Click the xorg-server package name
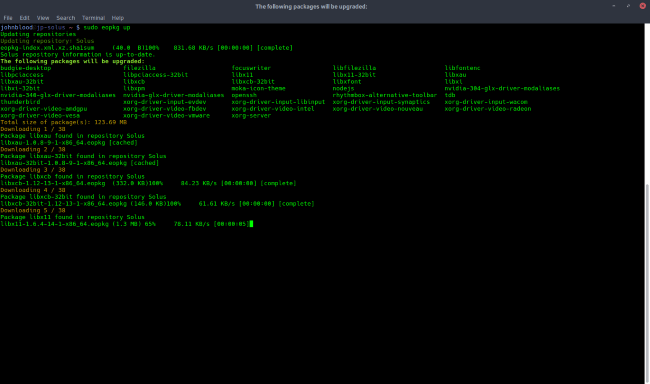650x384 pixels. [251, 116]
